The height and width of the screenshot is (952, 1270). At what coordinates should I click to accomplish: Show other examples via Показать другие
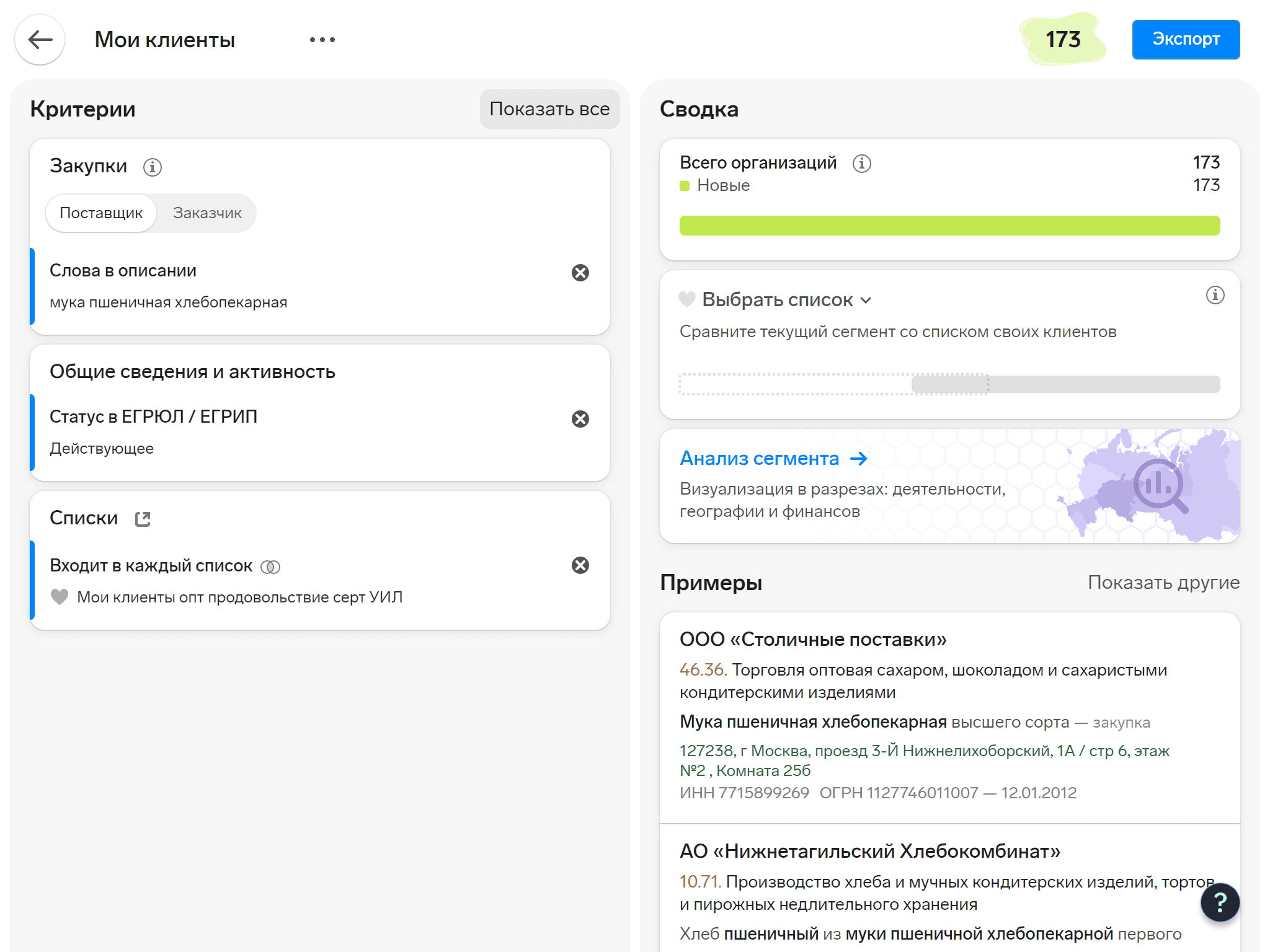click(1163, 583)
